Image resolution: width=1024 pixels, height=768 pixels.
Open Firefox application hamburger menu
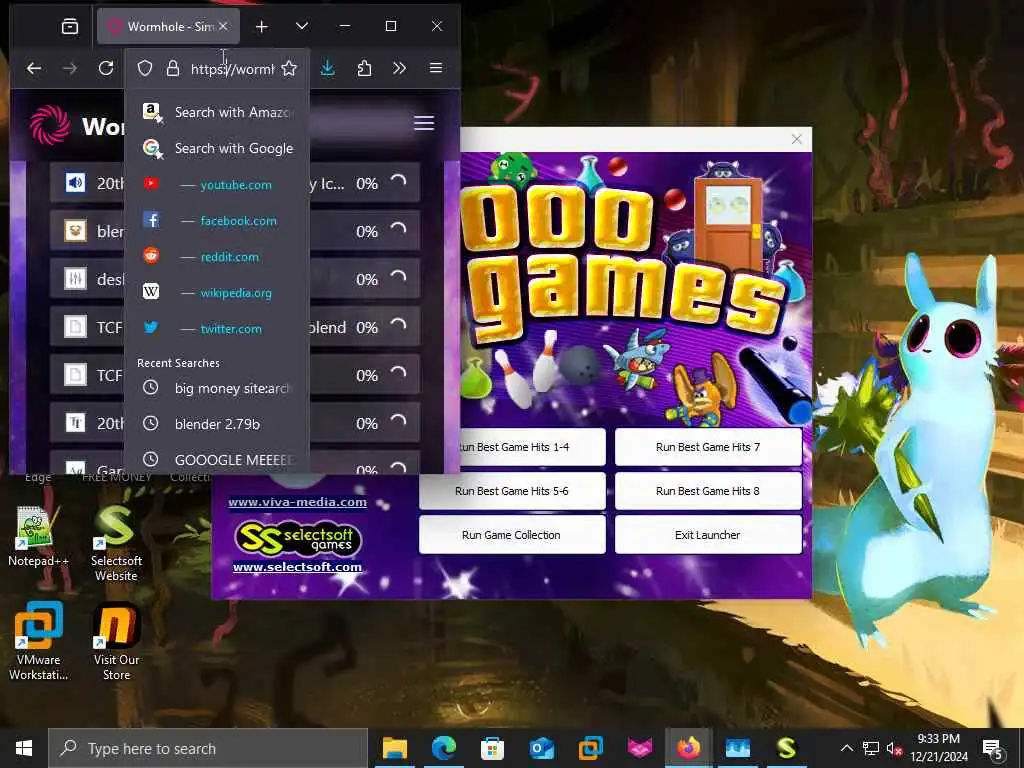point(436,69)
